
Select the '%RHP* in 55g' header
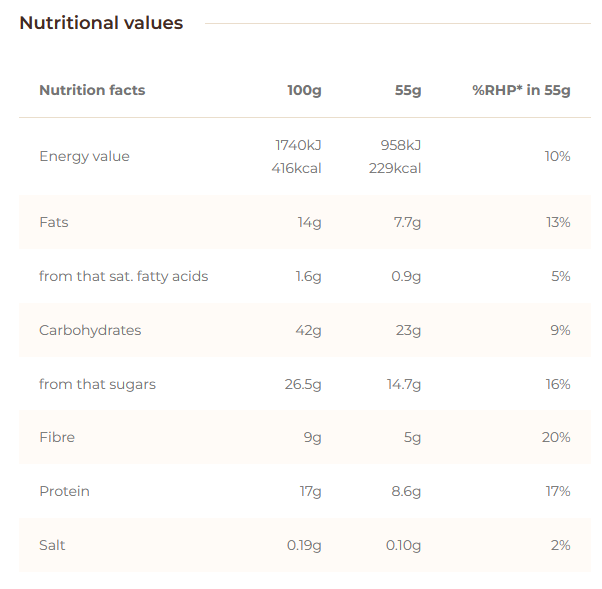click(x=521, y=90)
